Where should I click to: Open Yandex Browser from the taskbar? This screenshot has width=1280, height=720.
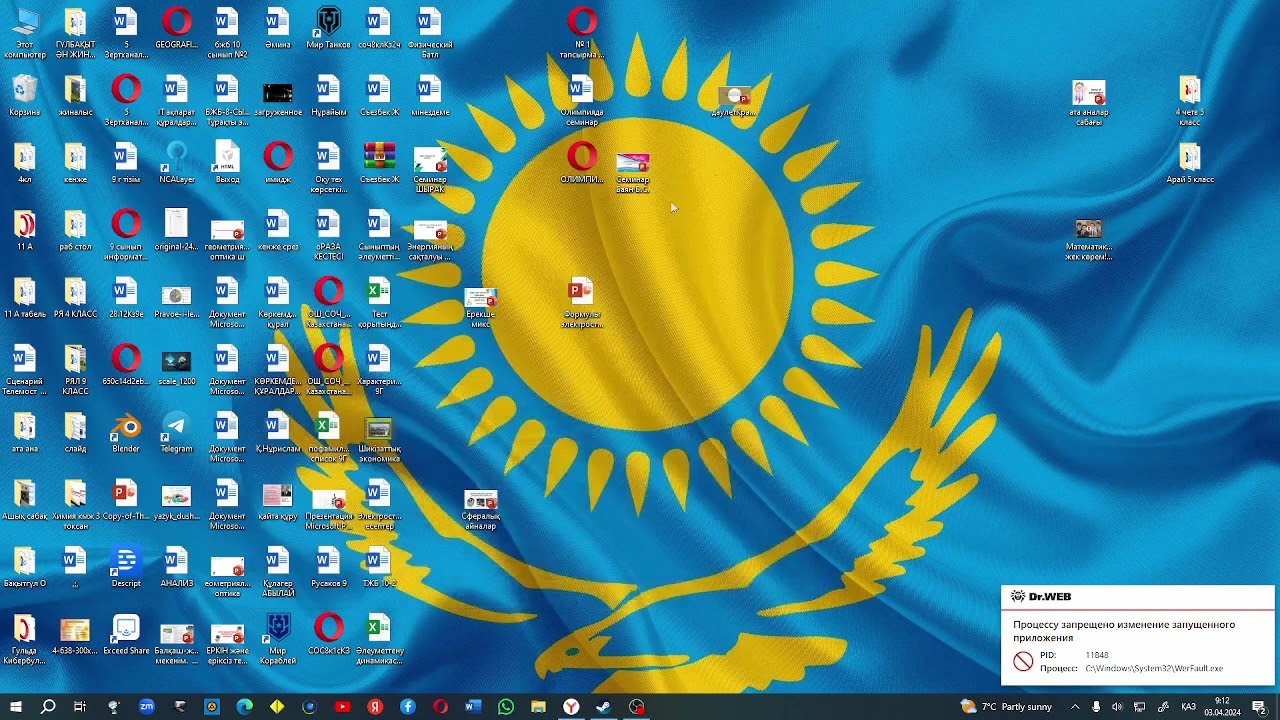click(571, 707)
